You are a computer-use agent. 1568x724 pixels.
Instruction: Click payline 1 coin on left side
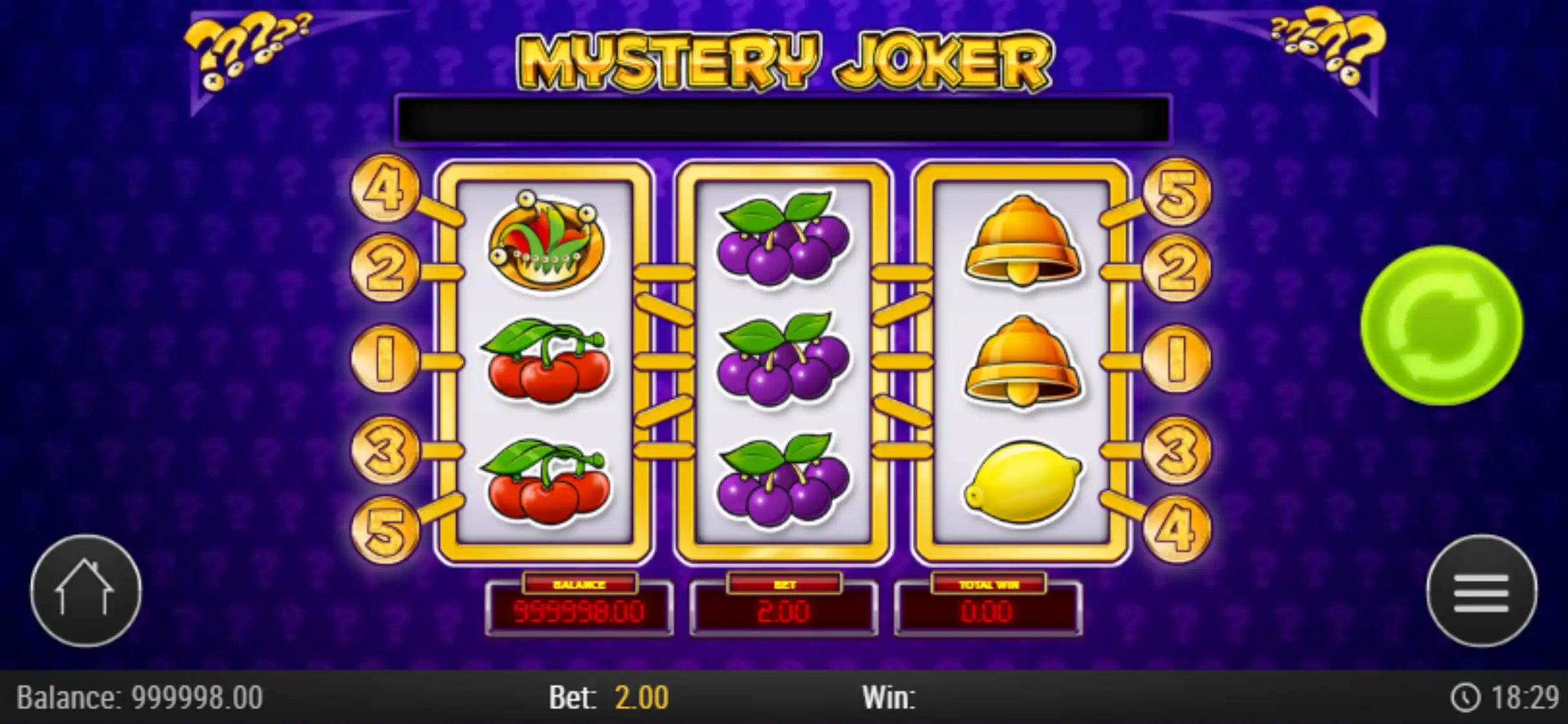click(x=385, y=358)
